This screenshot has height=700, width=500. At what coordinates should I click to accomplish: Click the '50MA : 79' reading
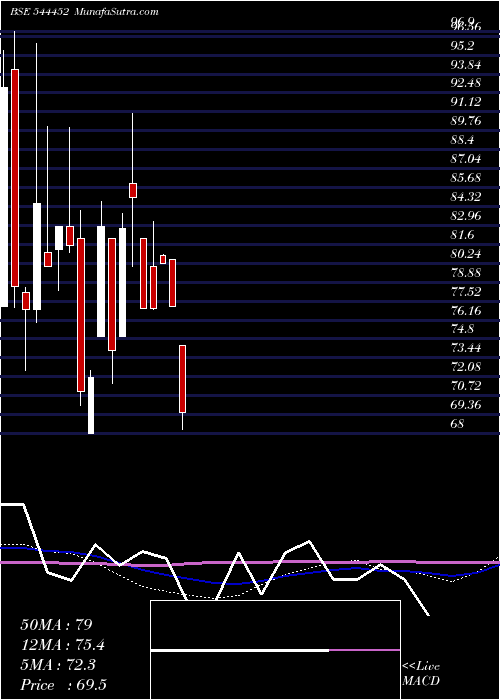point(56,625)
